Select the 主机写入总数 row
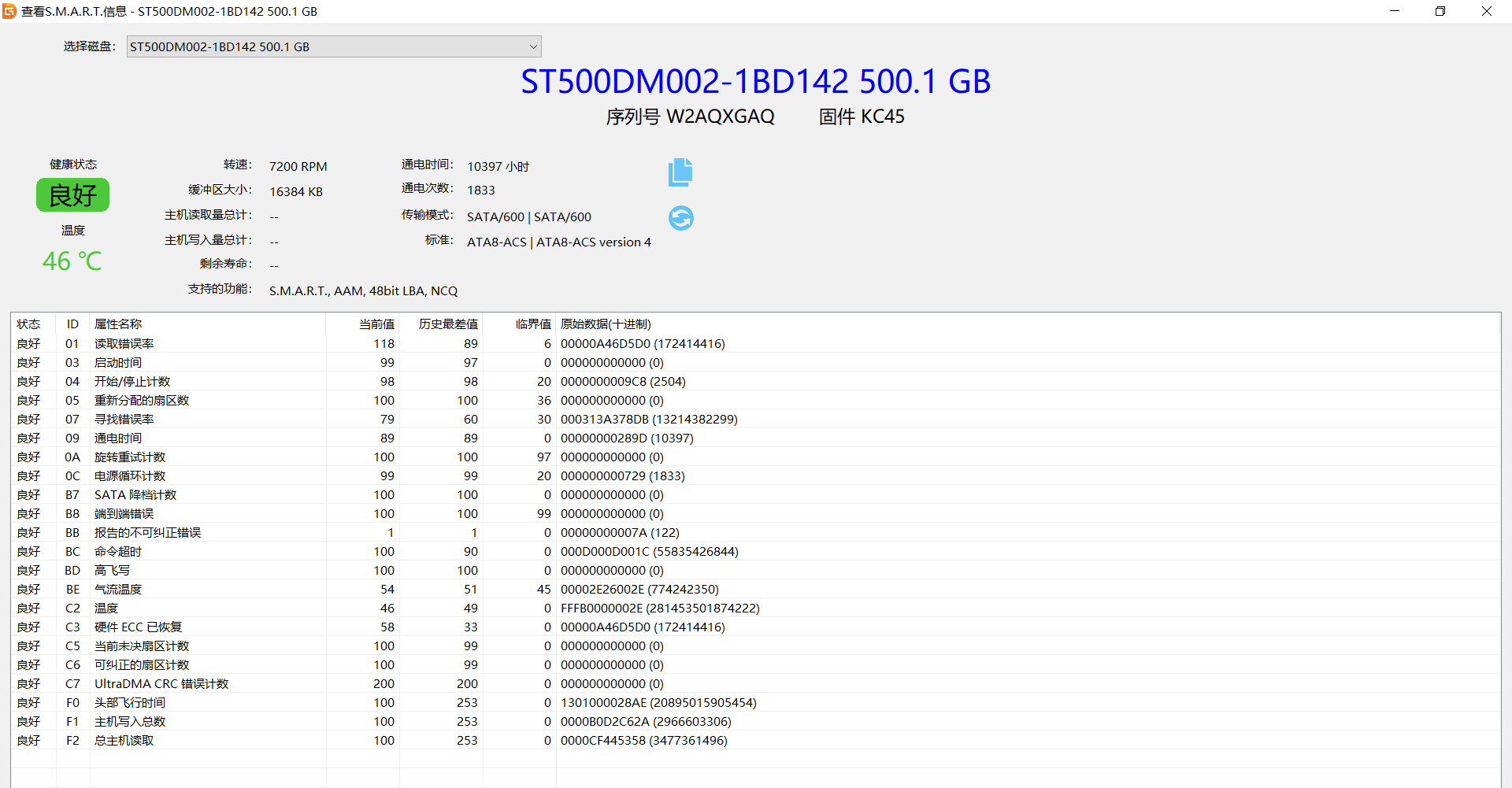 [x=756, y=722]
